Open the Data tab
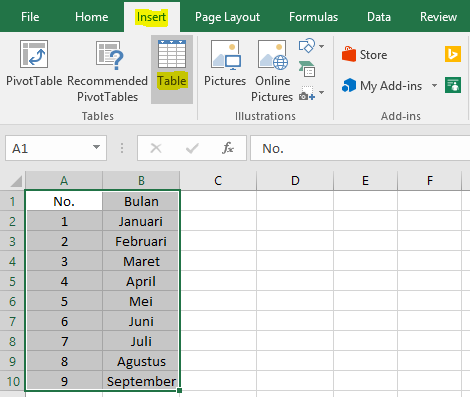The image size is (470, 397). point(379,17)
